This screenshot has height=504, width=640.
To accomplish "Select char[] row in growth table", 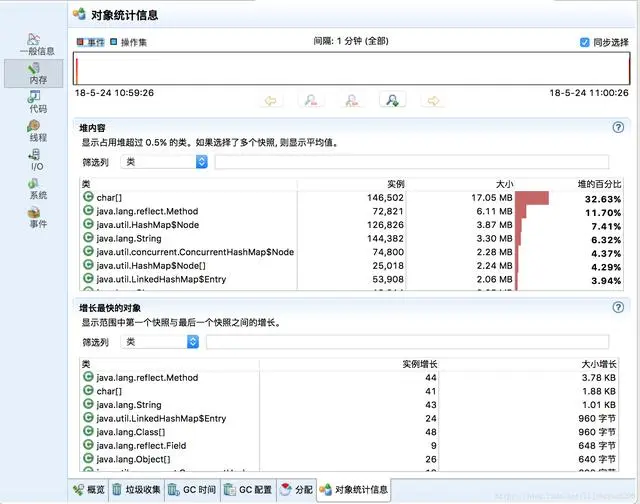I will pyautogui.click(x=349, y=391).
